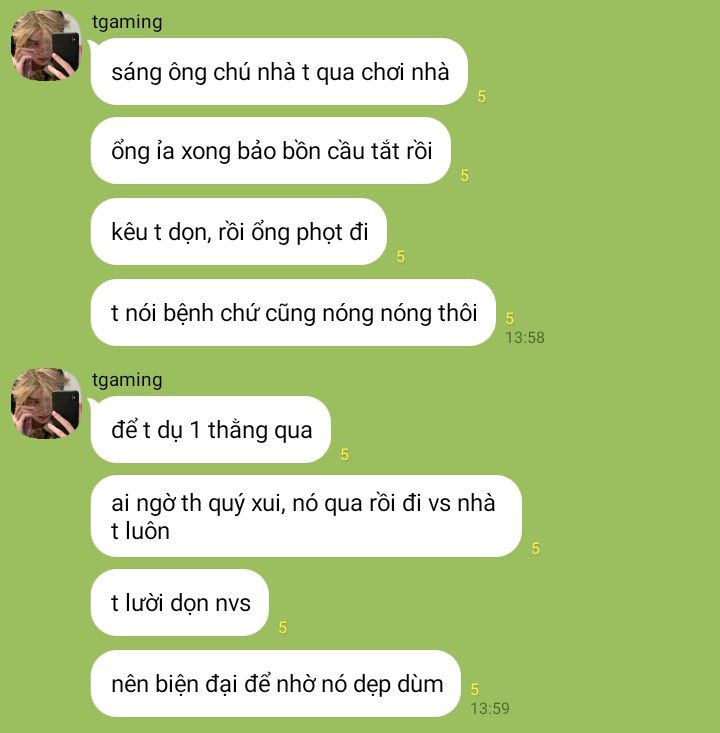This screenshot has width=720, height=733.
Task: Select message 'kêu t dọn, rồi ổng phọt đi'
Action: [238, 231]
